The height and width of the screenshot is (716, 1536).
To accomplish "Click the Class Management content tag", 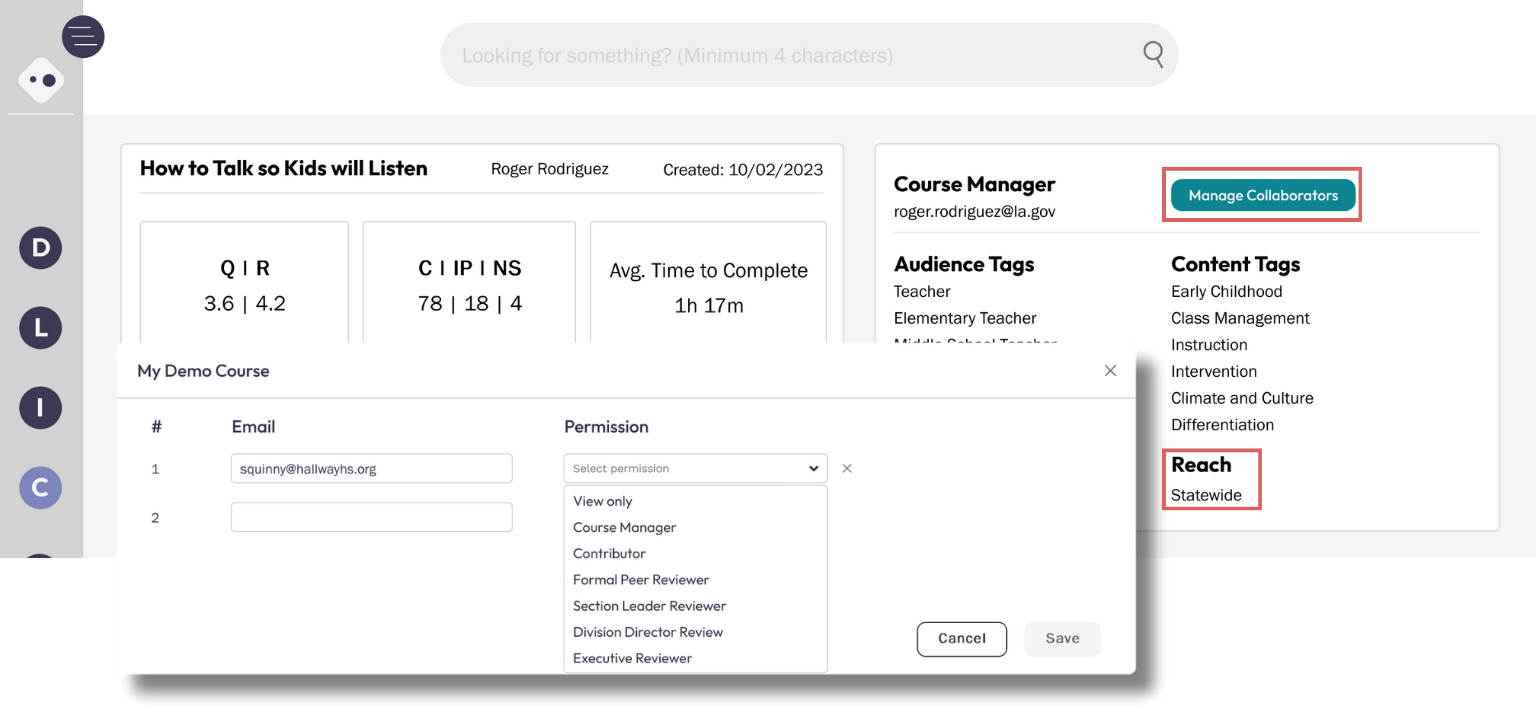I will click(1240, 318).
